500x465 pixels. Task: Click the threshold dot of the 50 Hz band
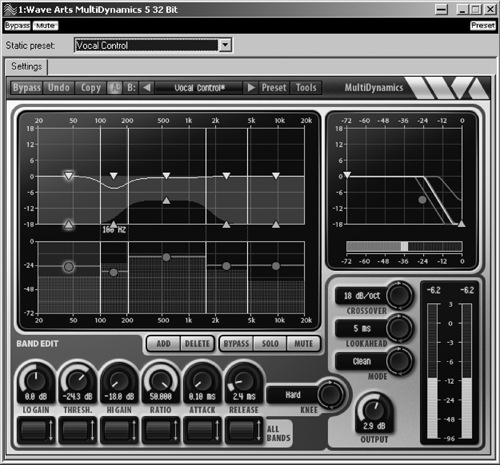pos(69,267)
